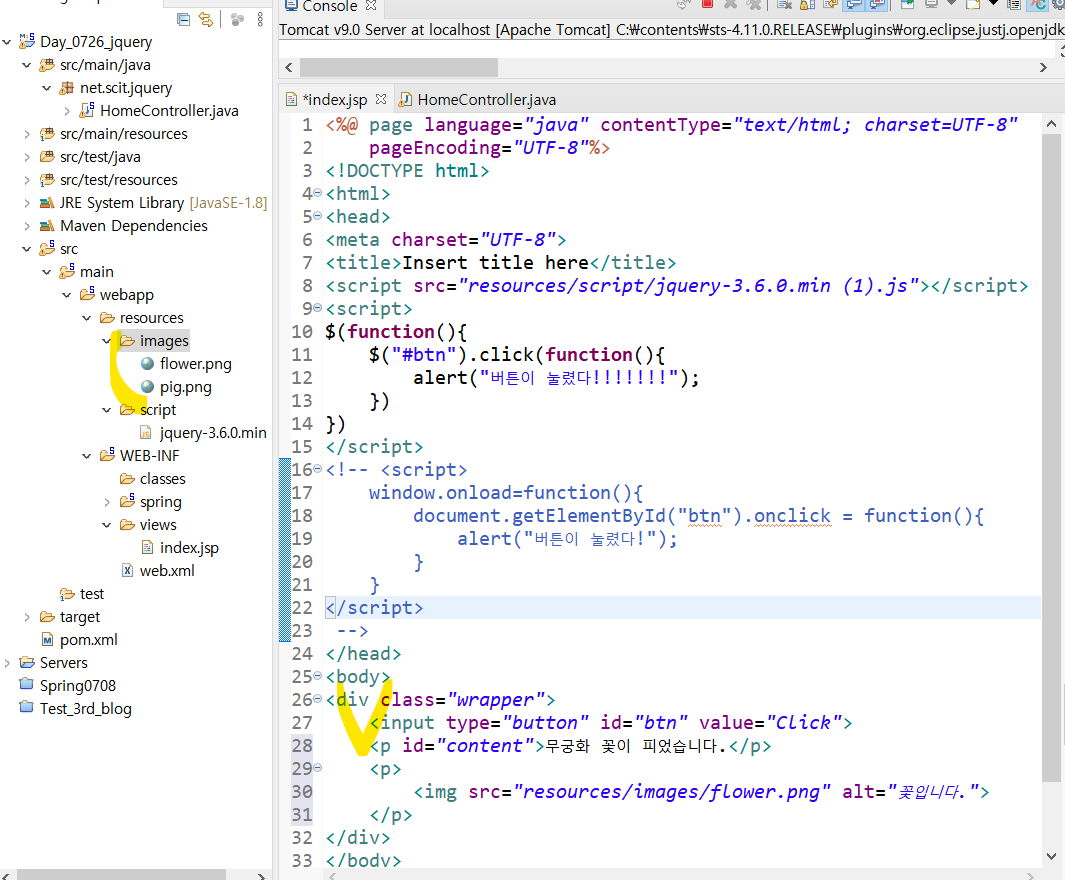Toggle Link with Editor arrows icon
Screen dimensions: 1065x880
pyautogui.click(x=206, y=19)
